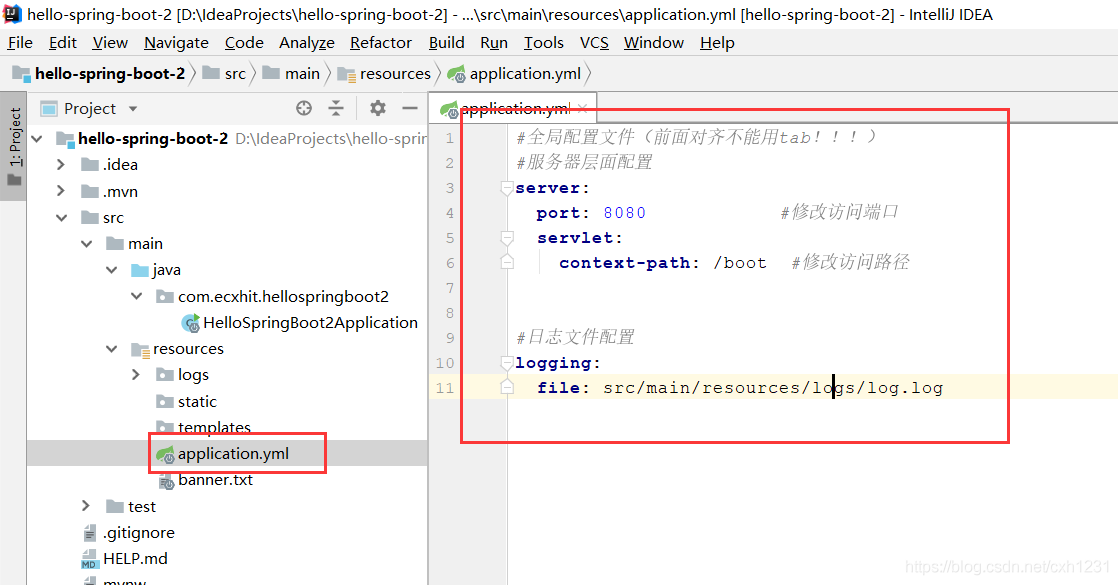
Task: Collapse the src folder
Action: pos(61,218)
